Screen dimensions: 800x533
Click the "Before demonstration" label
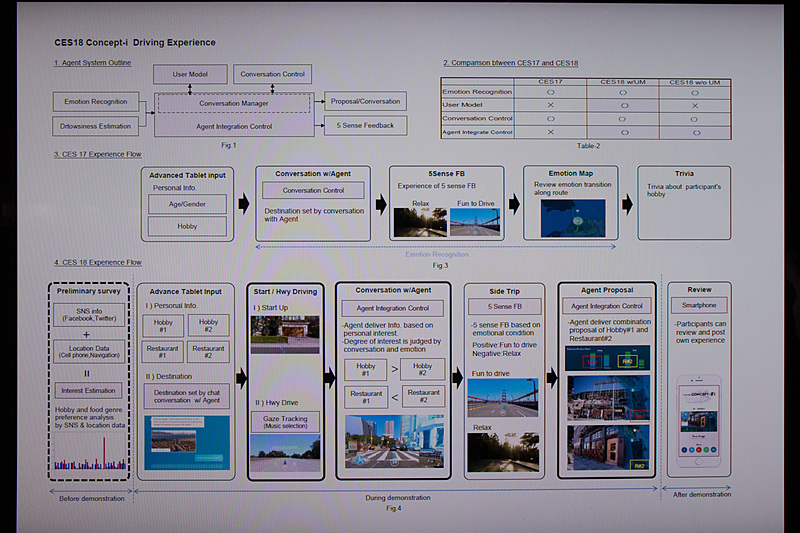point(92,498)
